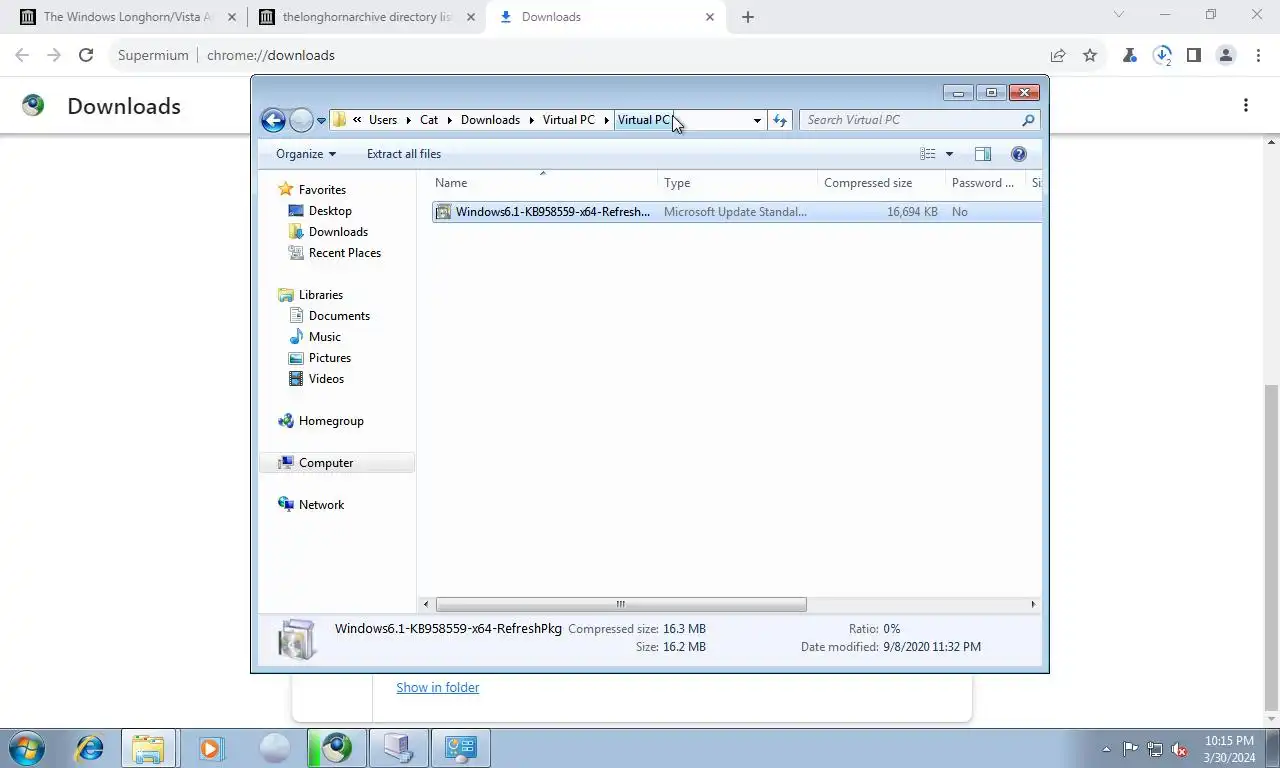The image size is (1280, 768).
Task: Open the browser tab search chevron
Action: pos(1119,15)
